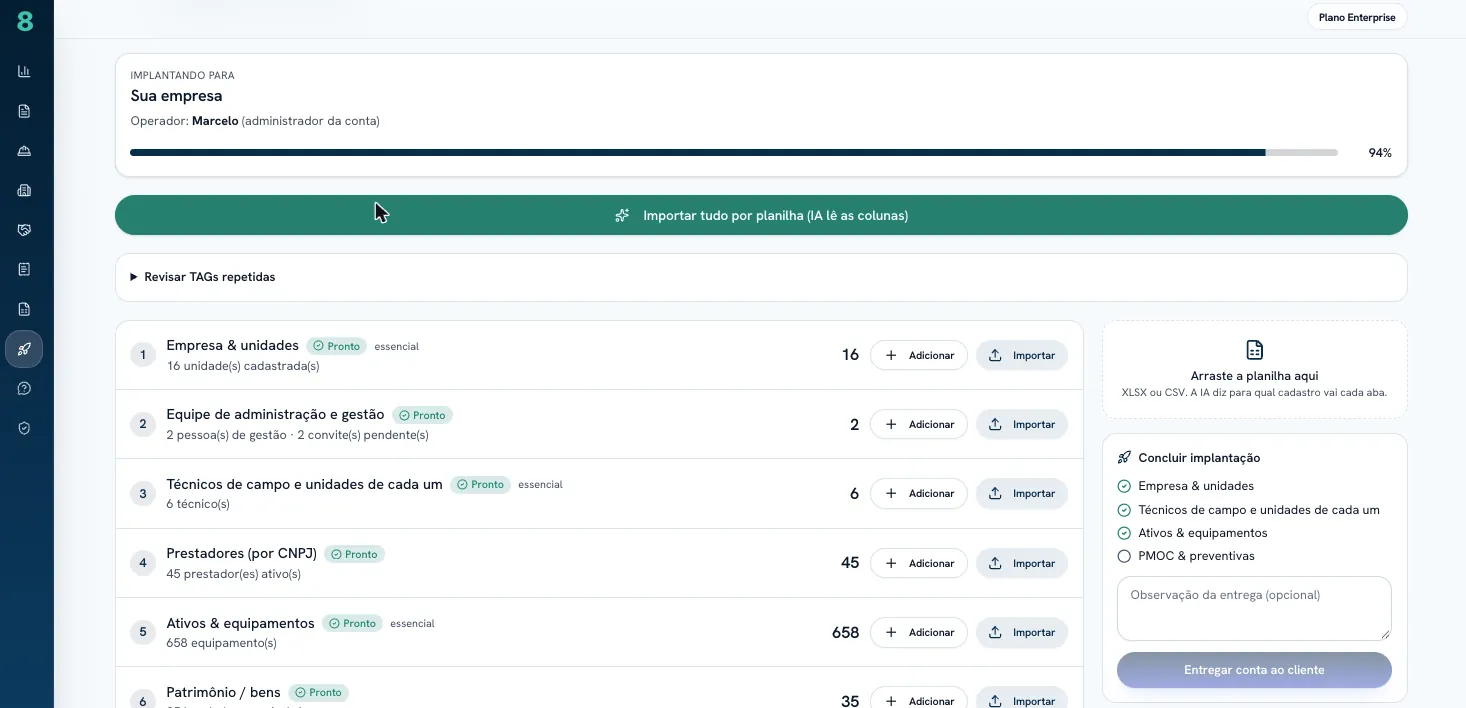The image size is (1466, 708).
Task: Focus the Observação da entrega text box
Action: [x=1254, y=608]
